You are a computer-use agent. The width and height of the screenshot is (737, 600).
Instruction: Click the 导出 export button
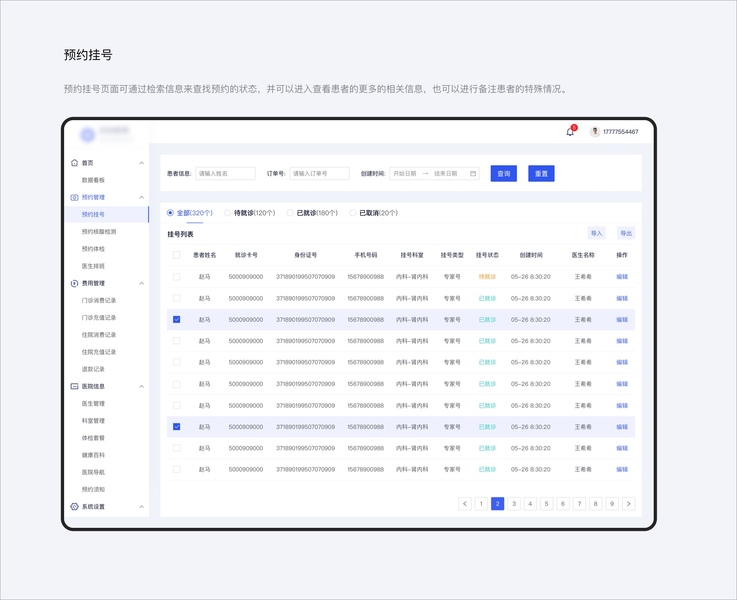pyautogui.click(x=626, y=233)
